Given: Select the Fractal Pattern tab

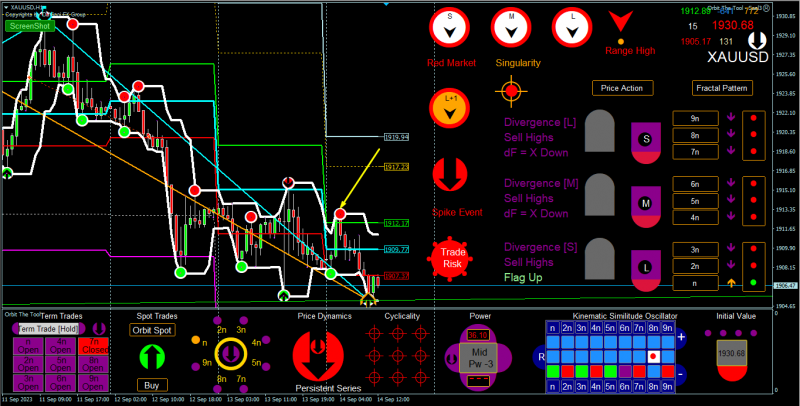Looking at the screenshot, I should pos(722,88).
